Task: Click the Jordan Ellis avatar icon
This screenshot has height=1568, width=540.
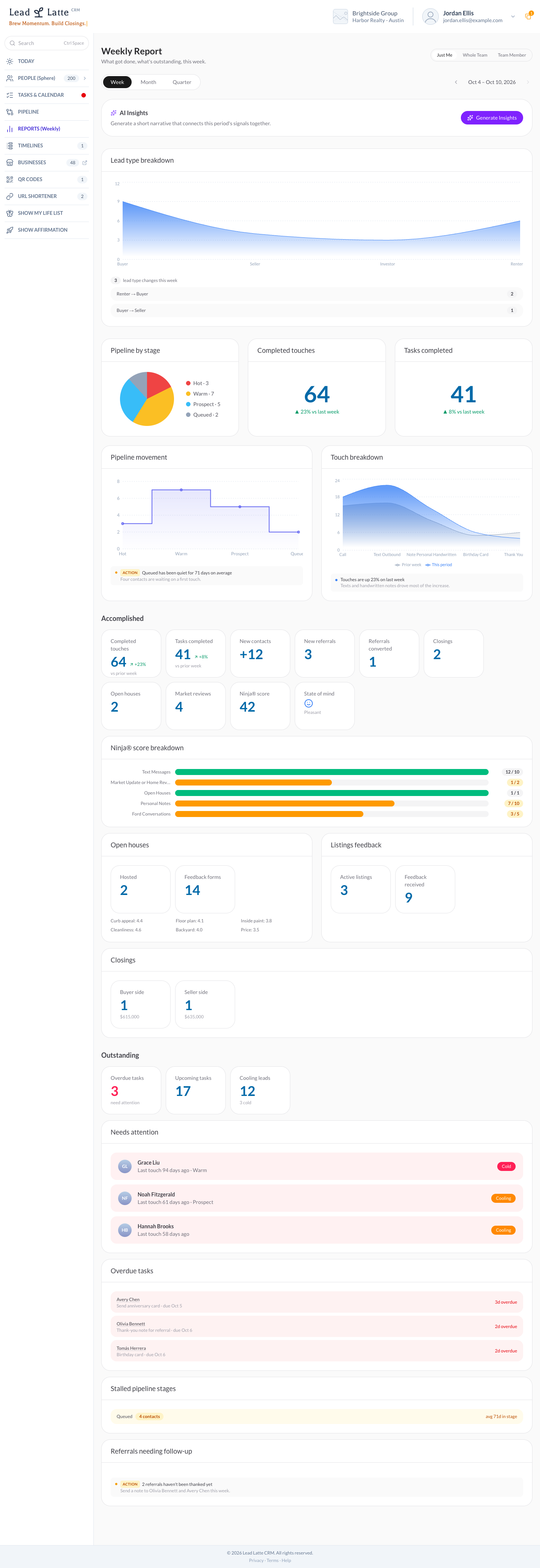Action: coord(430,16)
